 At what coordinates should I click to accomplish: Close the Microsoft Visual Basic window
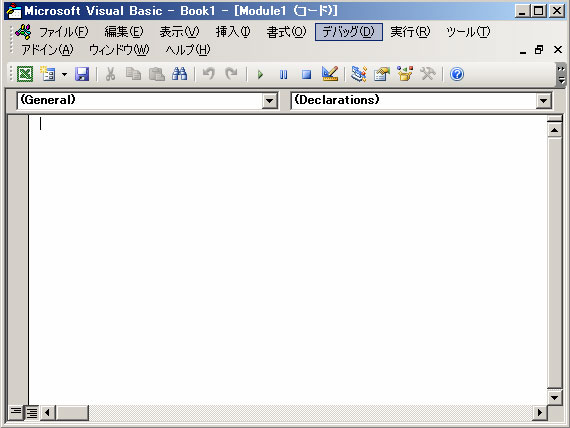pyautogui.click(x=557, y=11)
